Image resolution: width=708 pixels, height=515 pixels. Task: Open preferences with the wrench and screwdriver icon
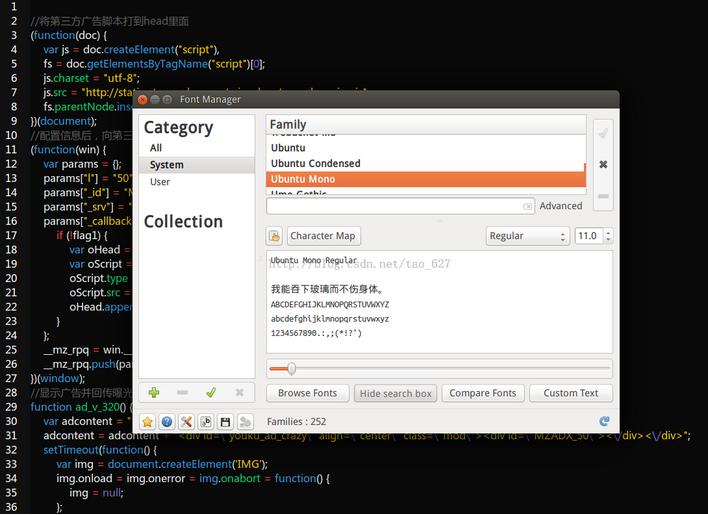(186, 422)
